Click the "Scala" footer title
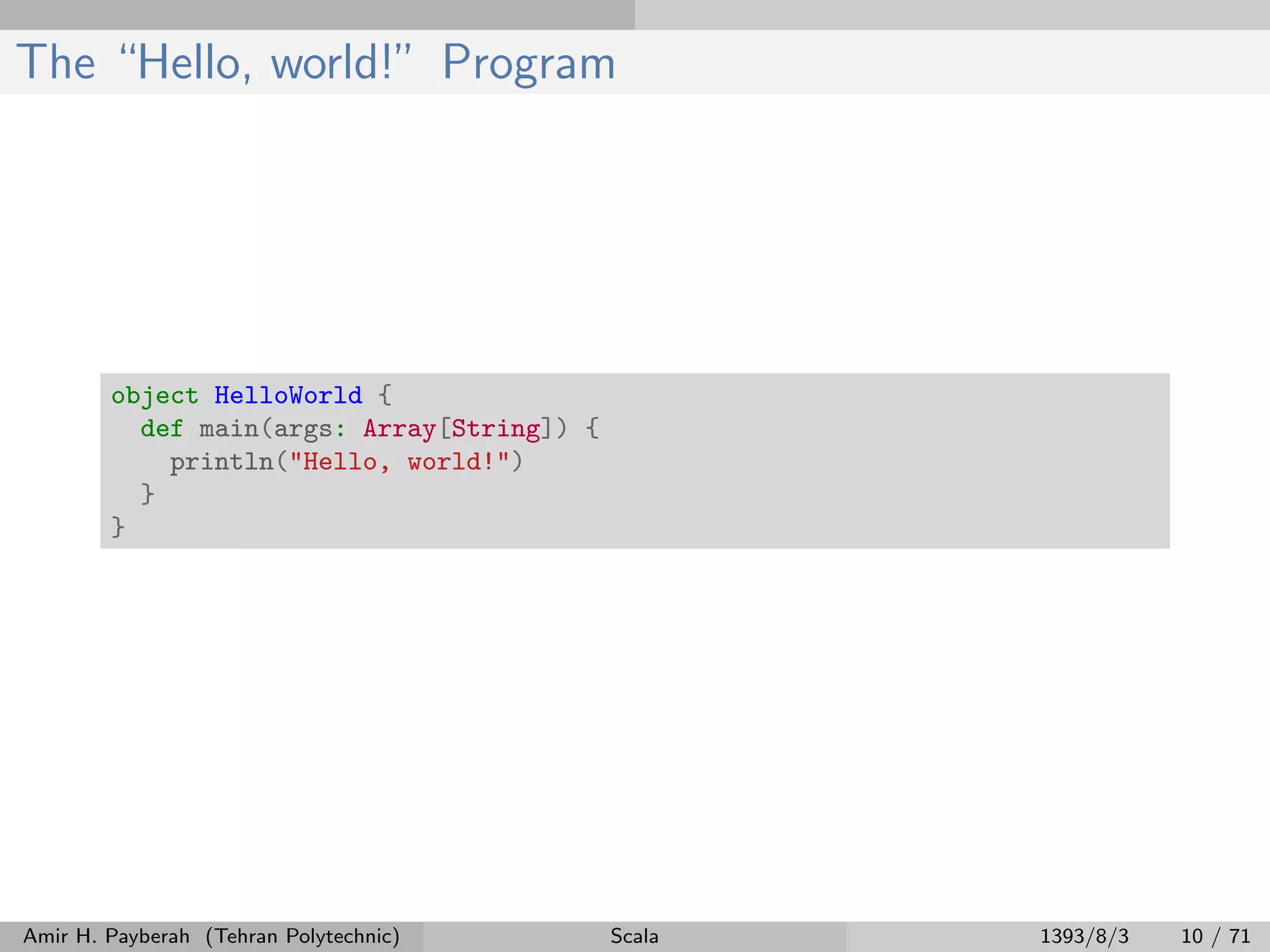The height and width of the screenshot is (952, 1270). coord(634,936)
